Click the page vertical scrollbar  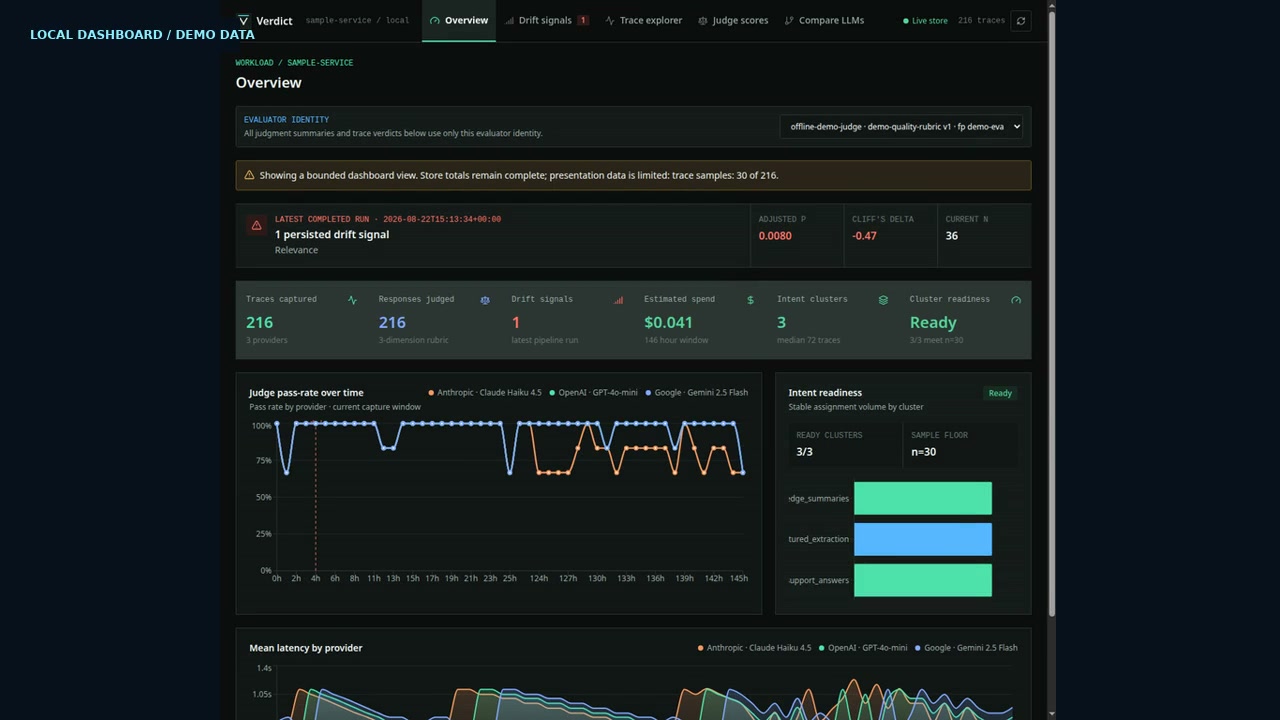point(1051,310)
